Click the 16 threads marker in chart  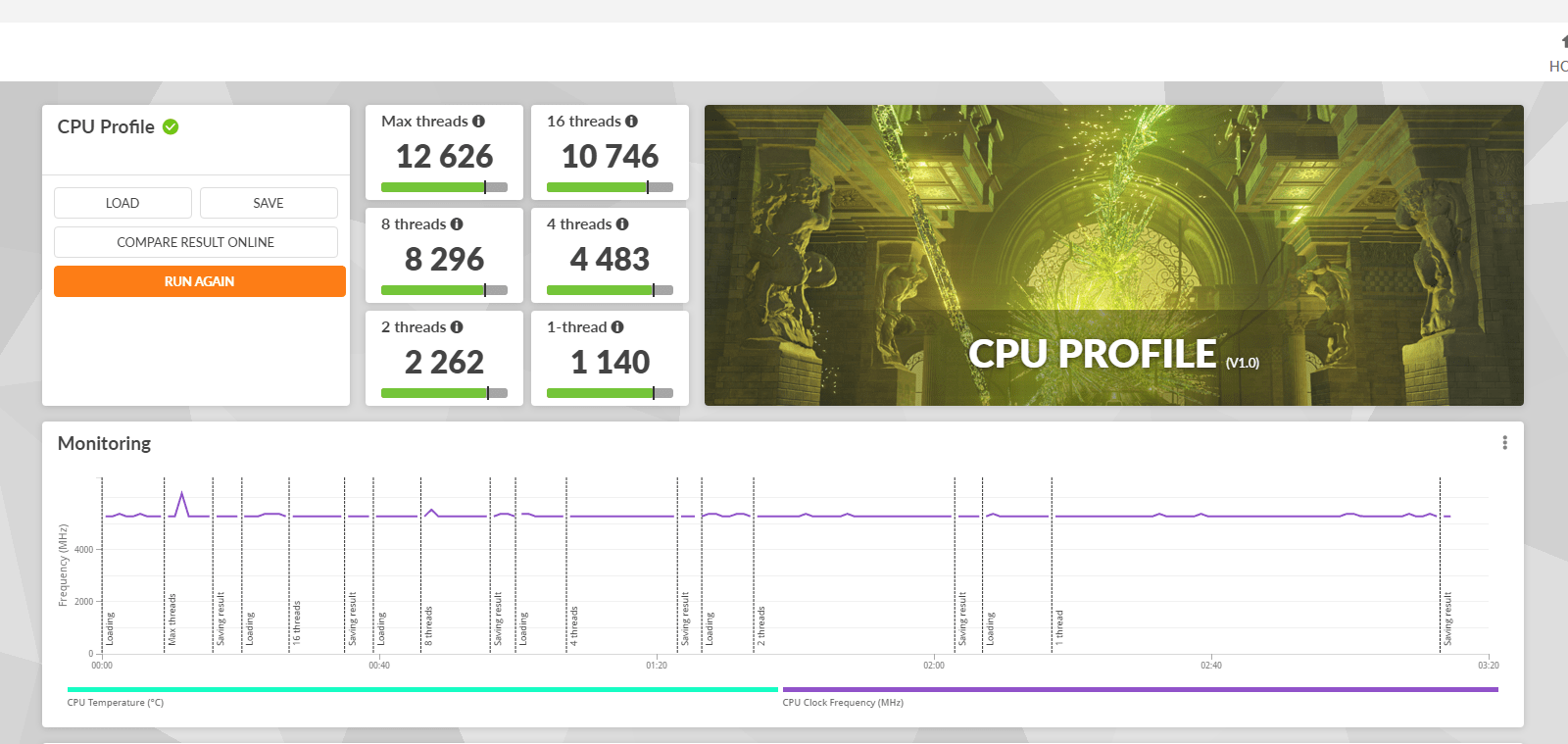[x=296, y=622]
